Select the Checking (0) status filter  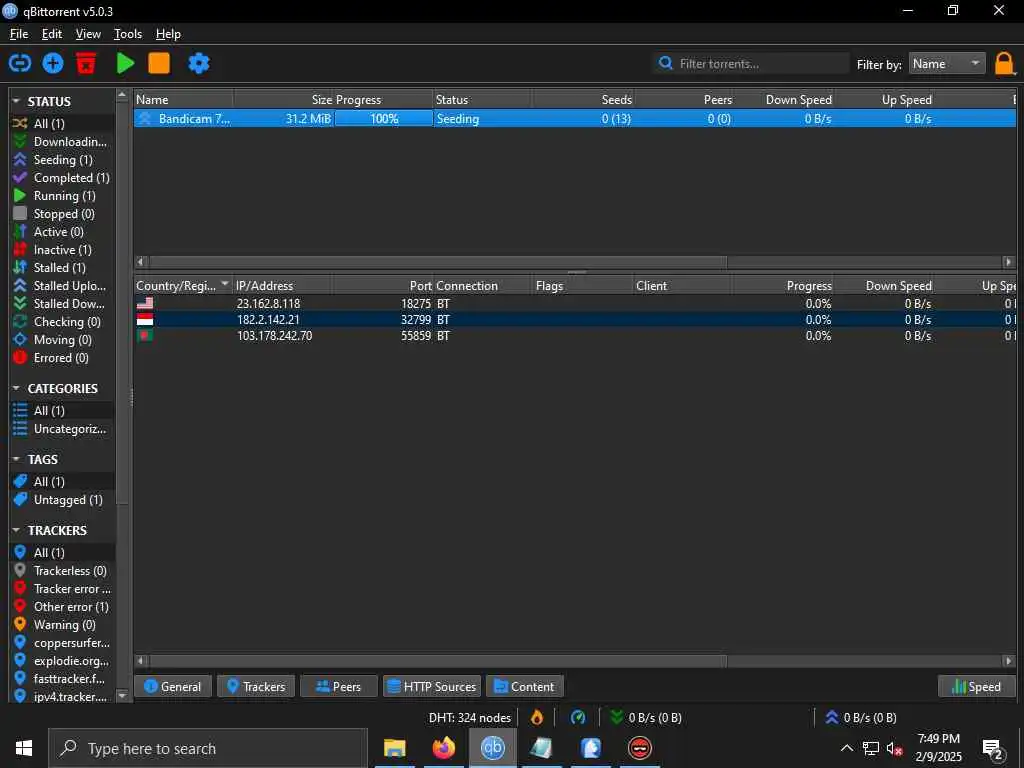click(x=63, y=321)
